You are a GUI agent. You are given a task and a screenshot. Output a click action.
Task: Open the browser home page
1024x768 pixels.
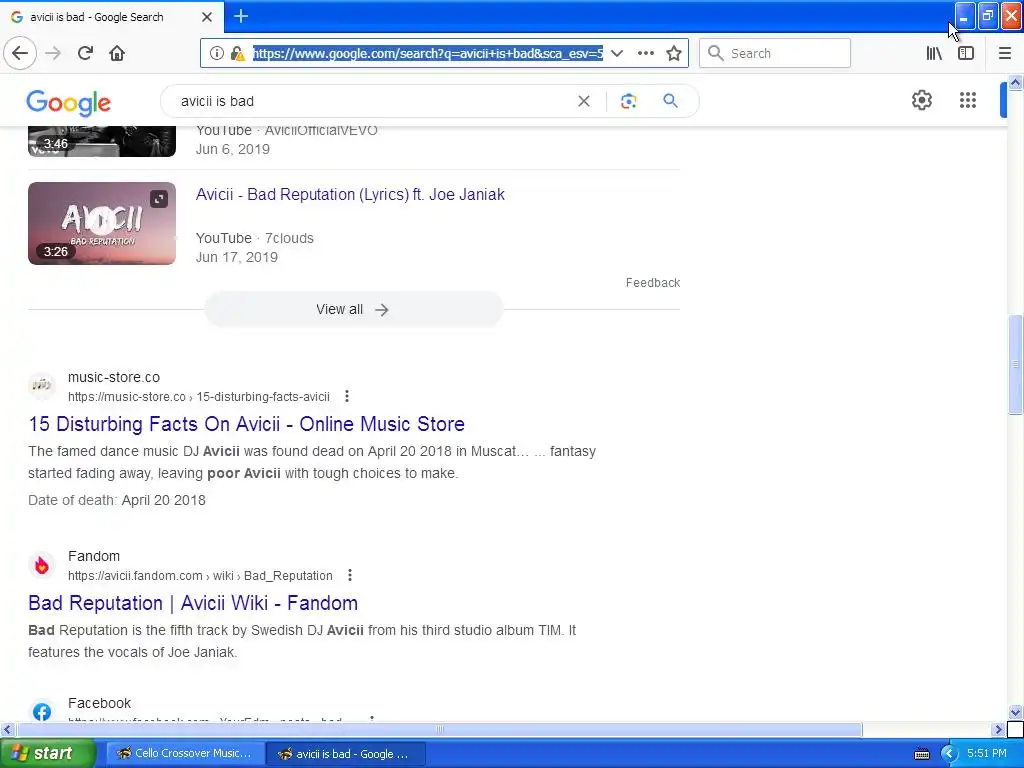pos(117,53)
